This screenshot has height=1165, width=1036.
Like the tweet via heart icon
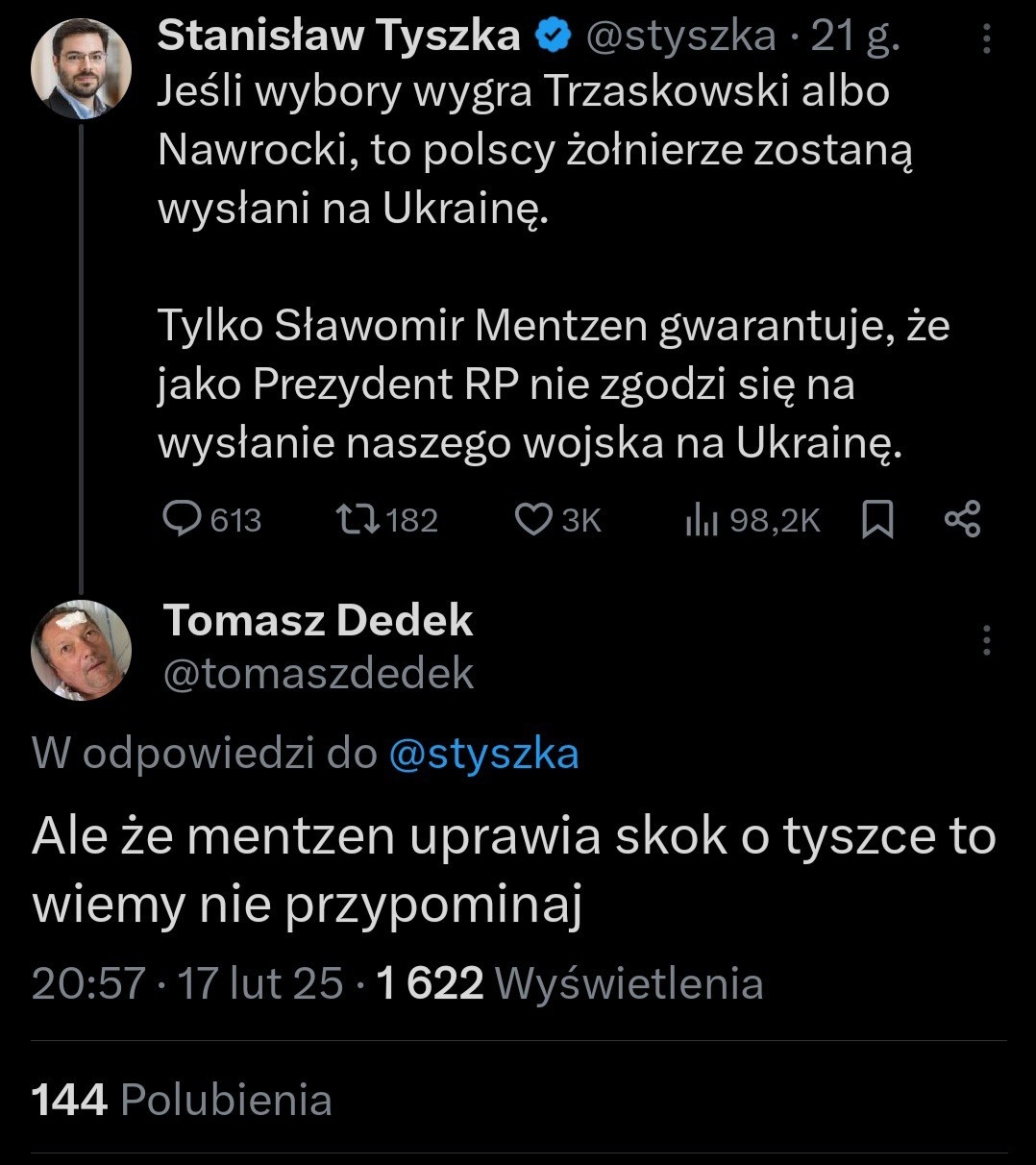click(x=532, y=519)
